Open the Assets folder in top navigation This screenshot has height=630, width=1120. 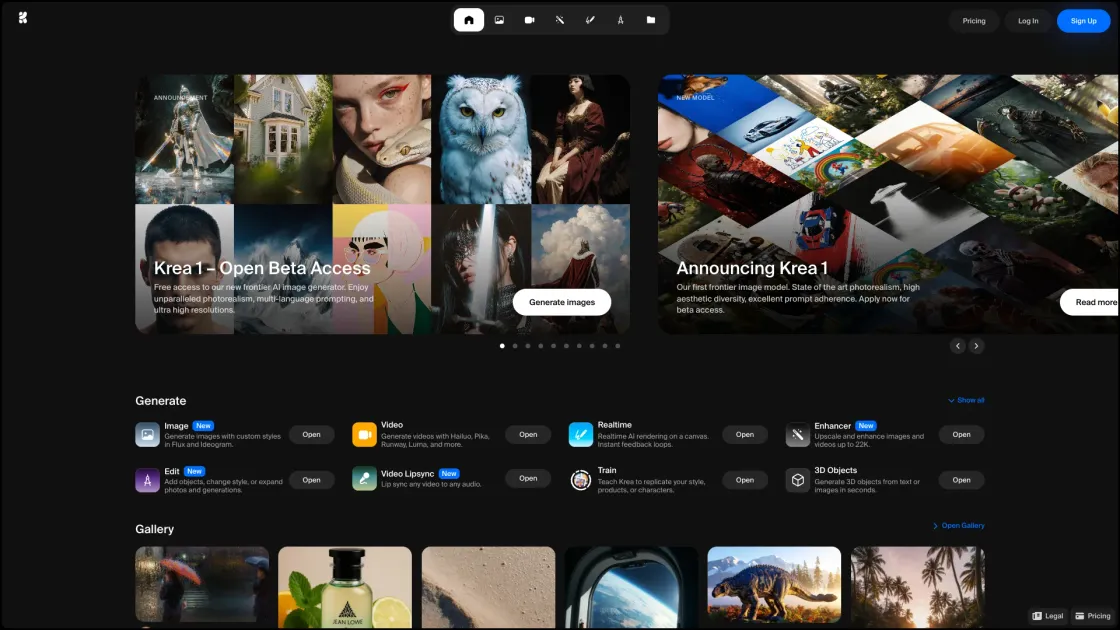coord(651,20)
